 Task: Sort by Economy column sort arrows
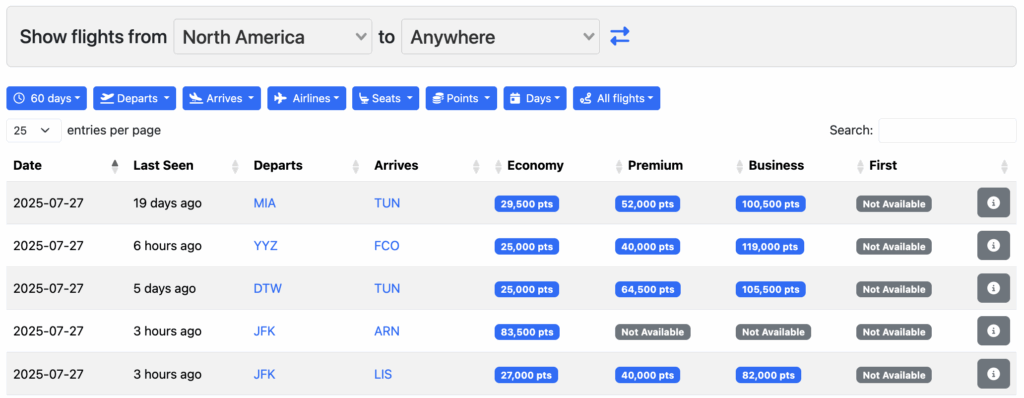point(498,166)
